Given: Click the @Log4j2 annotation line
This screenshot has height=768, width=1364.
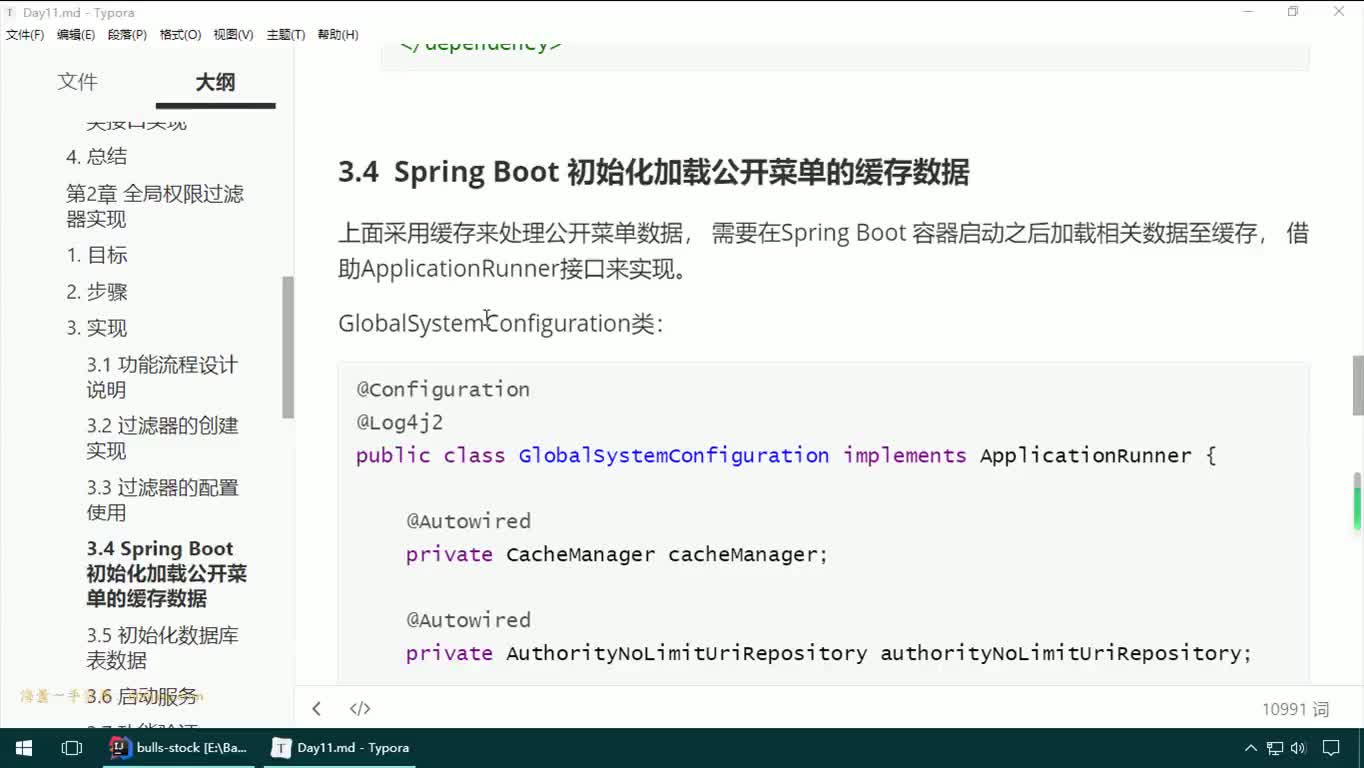Looking at the screenshot, I should pos(400,422).
